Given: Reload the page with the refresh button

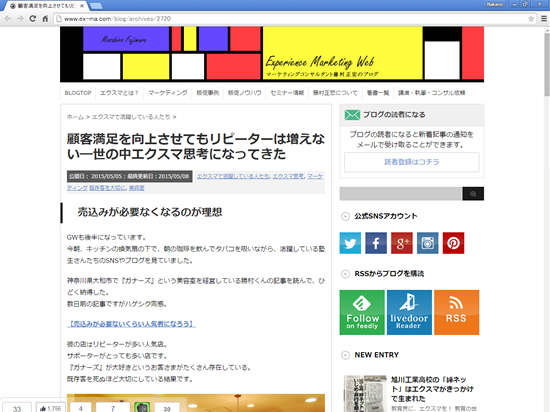Looking at the screenshot, I should pos(33,19).
